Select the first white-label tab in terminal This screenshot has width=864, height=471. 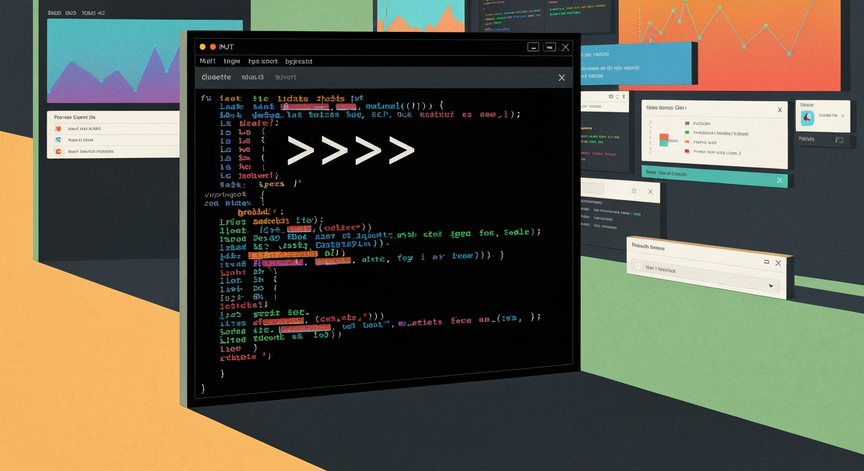pos(216,77)
